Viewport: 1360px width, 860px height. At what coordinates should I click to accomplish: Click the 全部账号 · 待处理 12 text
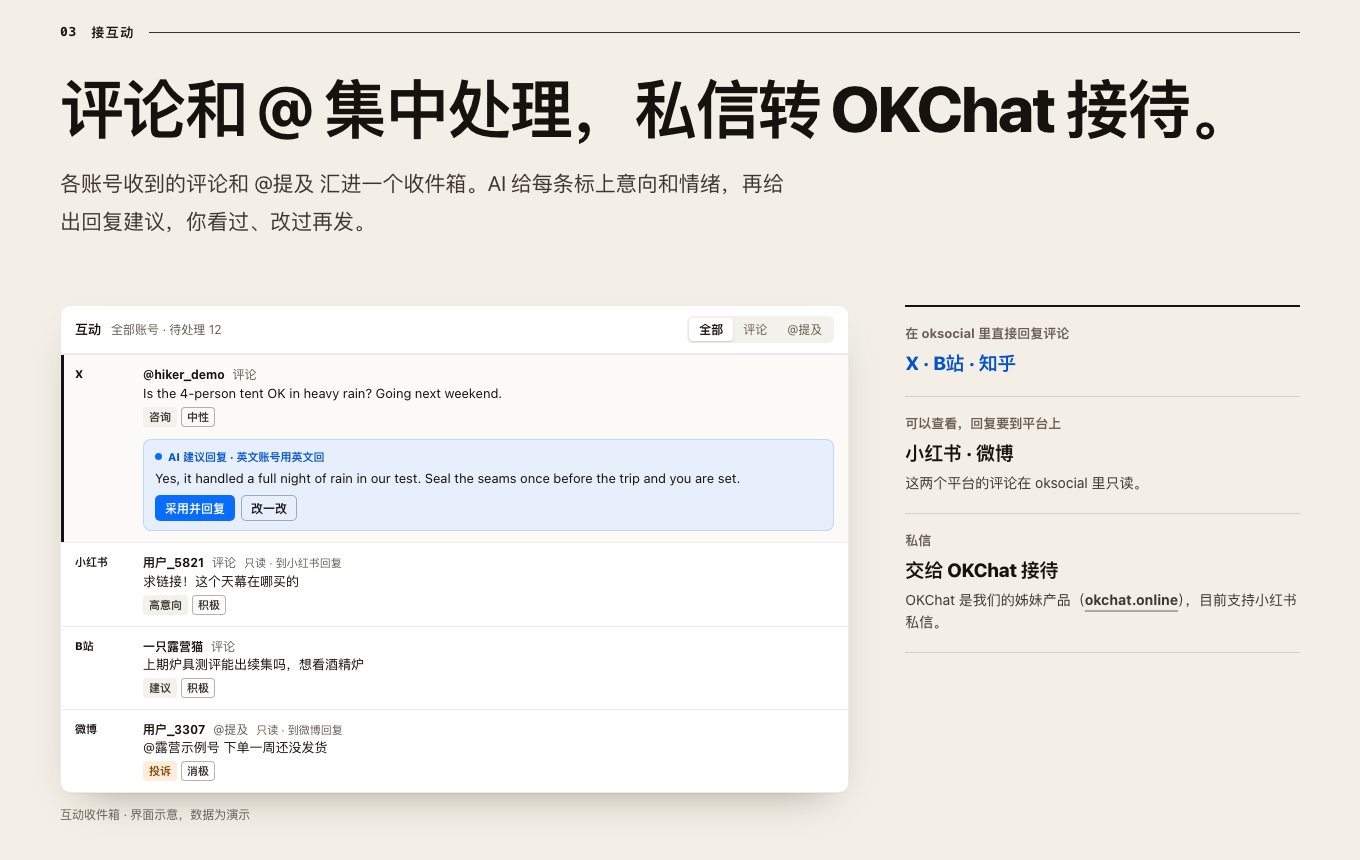tap(166, 329)
